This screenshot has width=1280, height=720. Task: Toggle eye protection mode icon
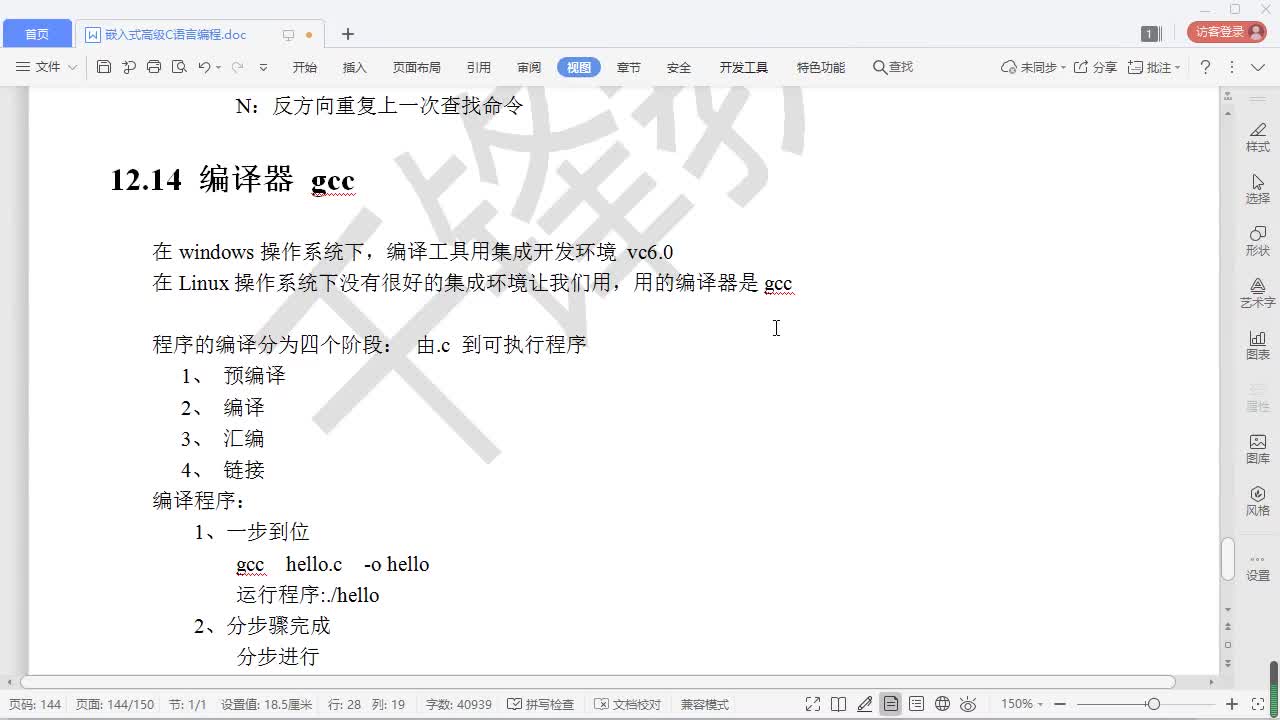pos(968,704)
